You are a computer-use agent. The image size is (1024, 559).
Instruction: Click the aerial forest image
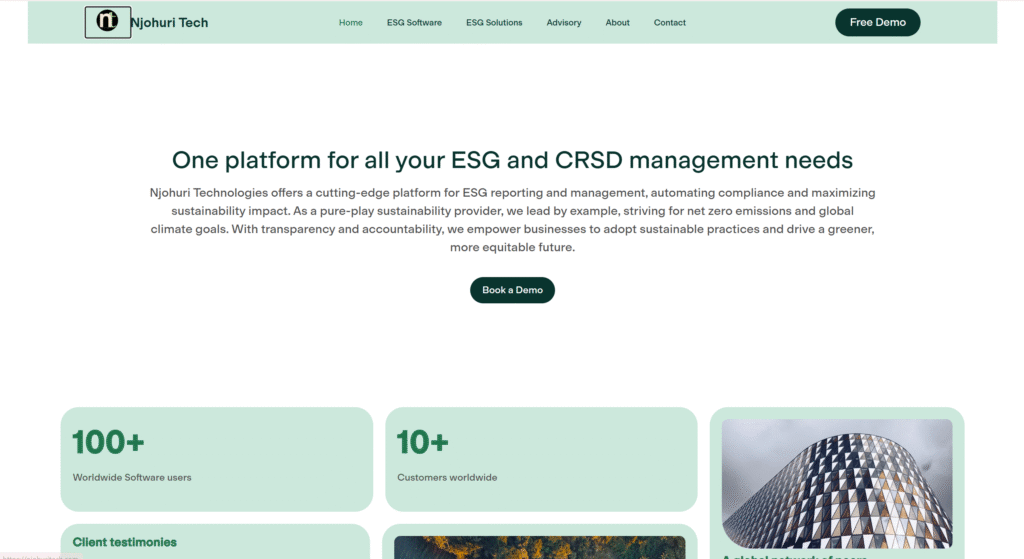coord(539,547)
